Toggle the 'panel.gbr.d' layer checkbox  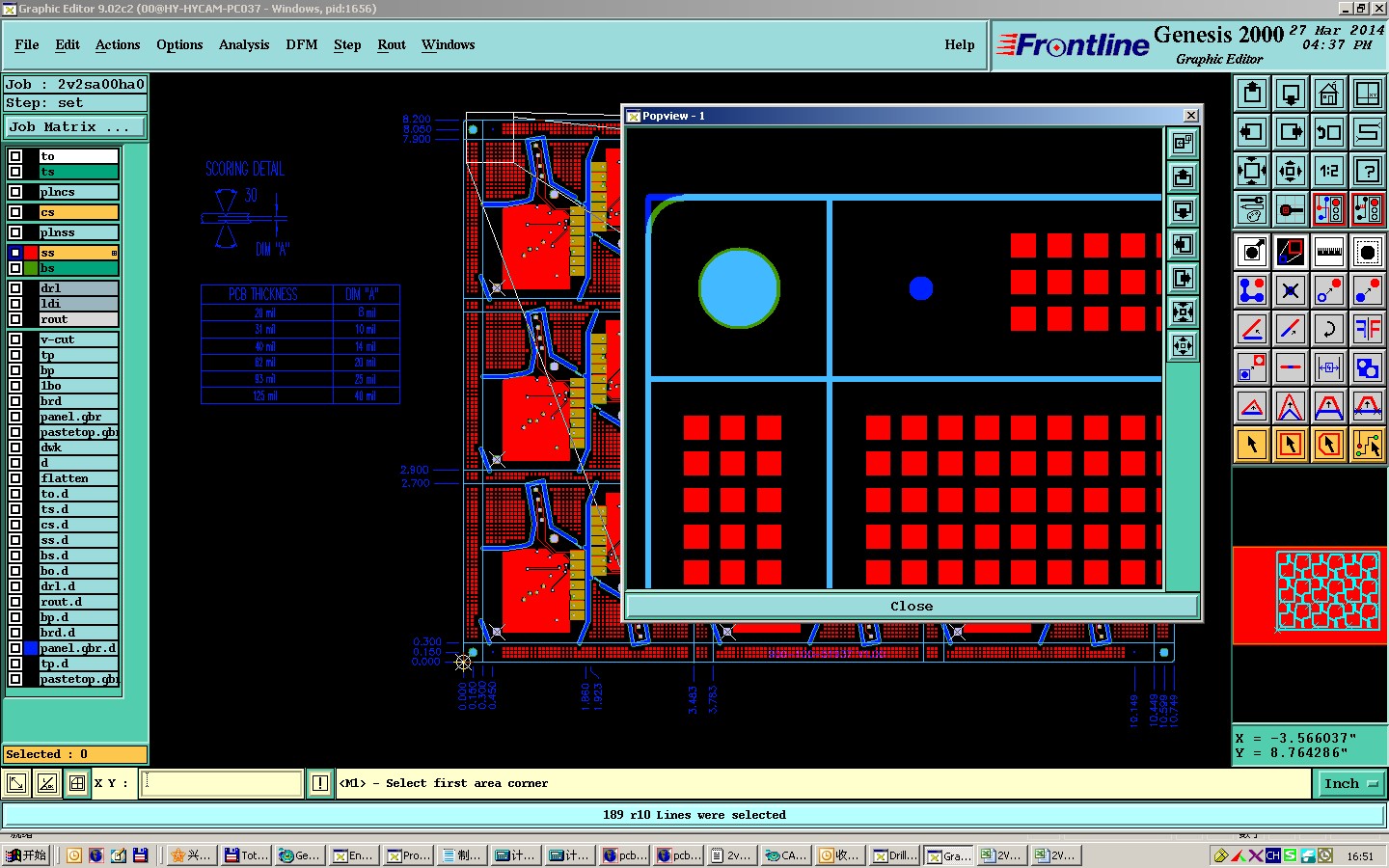[15, 648]
